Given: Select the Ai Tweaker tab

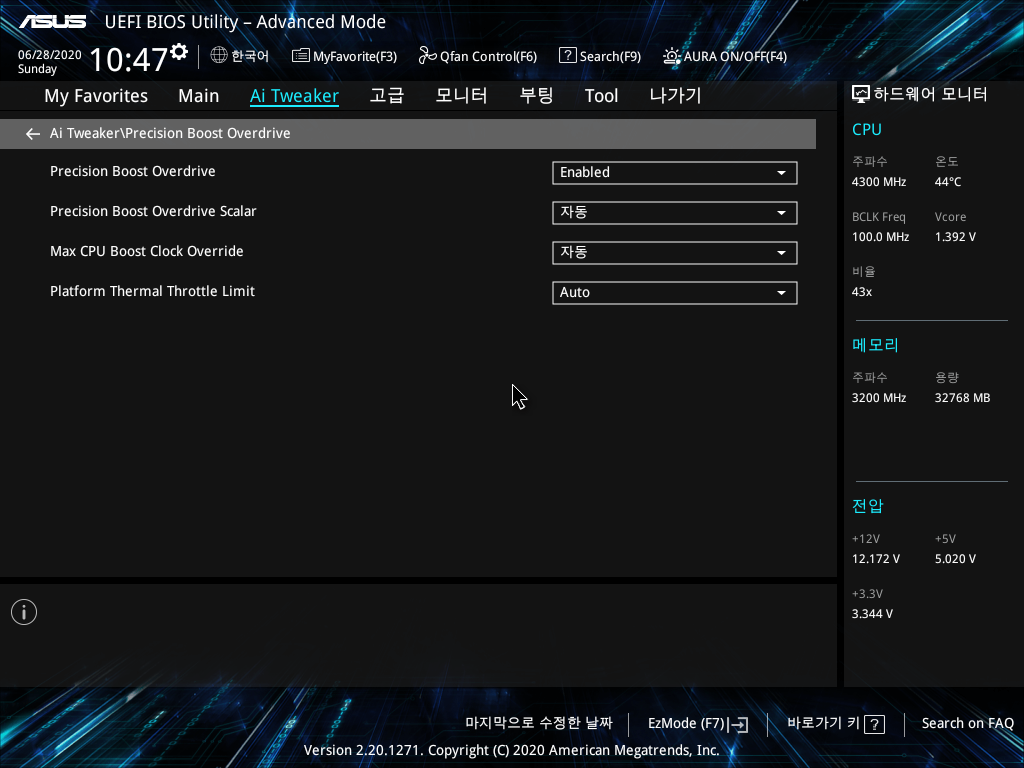Looking at the screenshot, I should (294, 96).
